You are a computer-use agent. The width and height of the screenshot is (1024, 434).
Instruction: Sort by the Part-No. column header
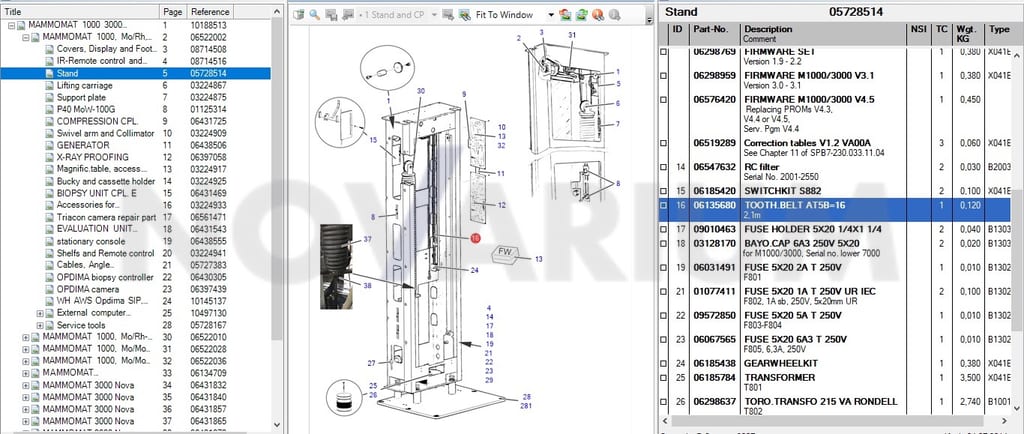tap(714, 35)
